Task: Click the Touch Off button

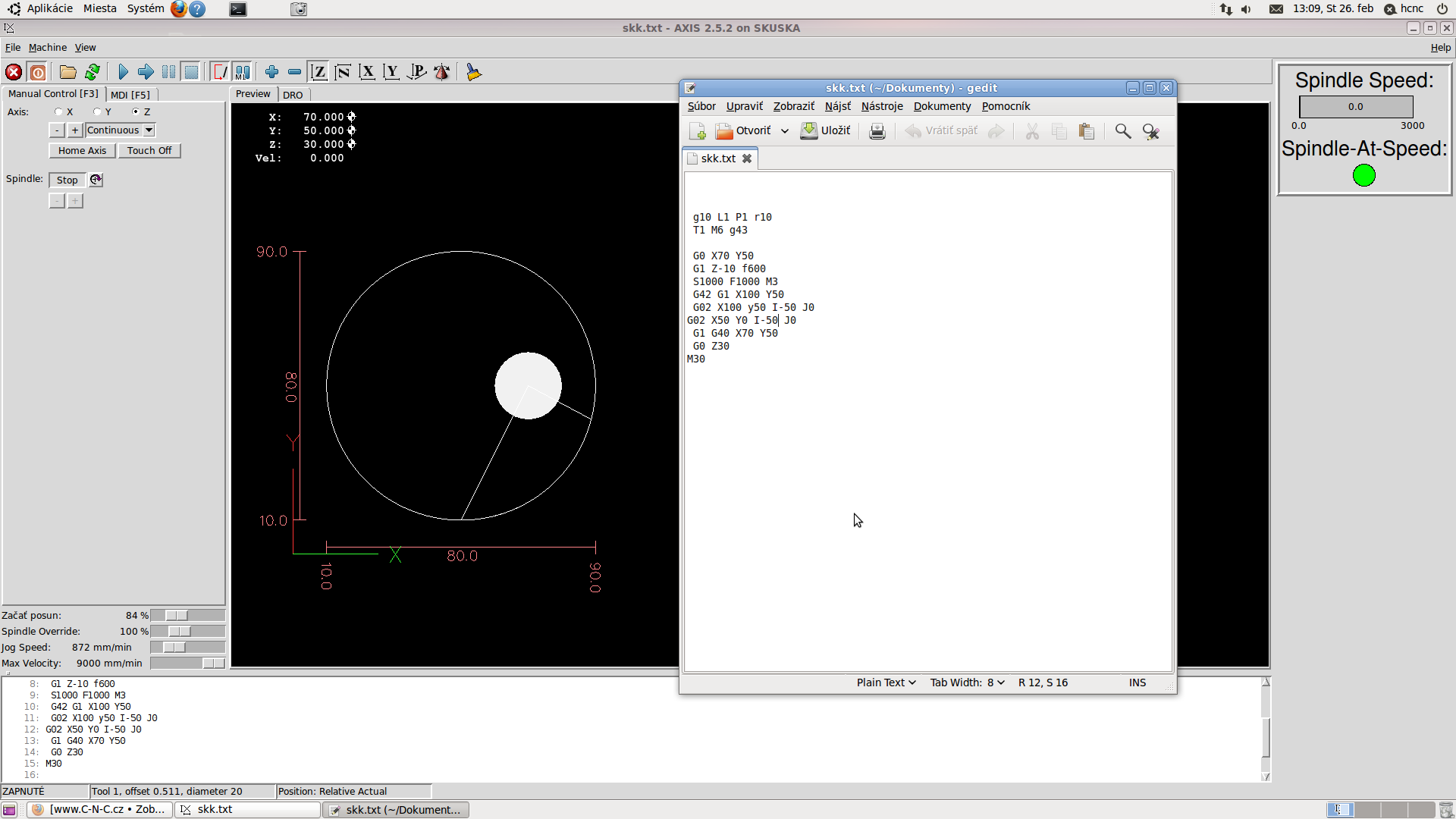Action: coord(149,151)
